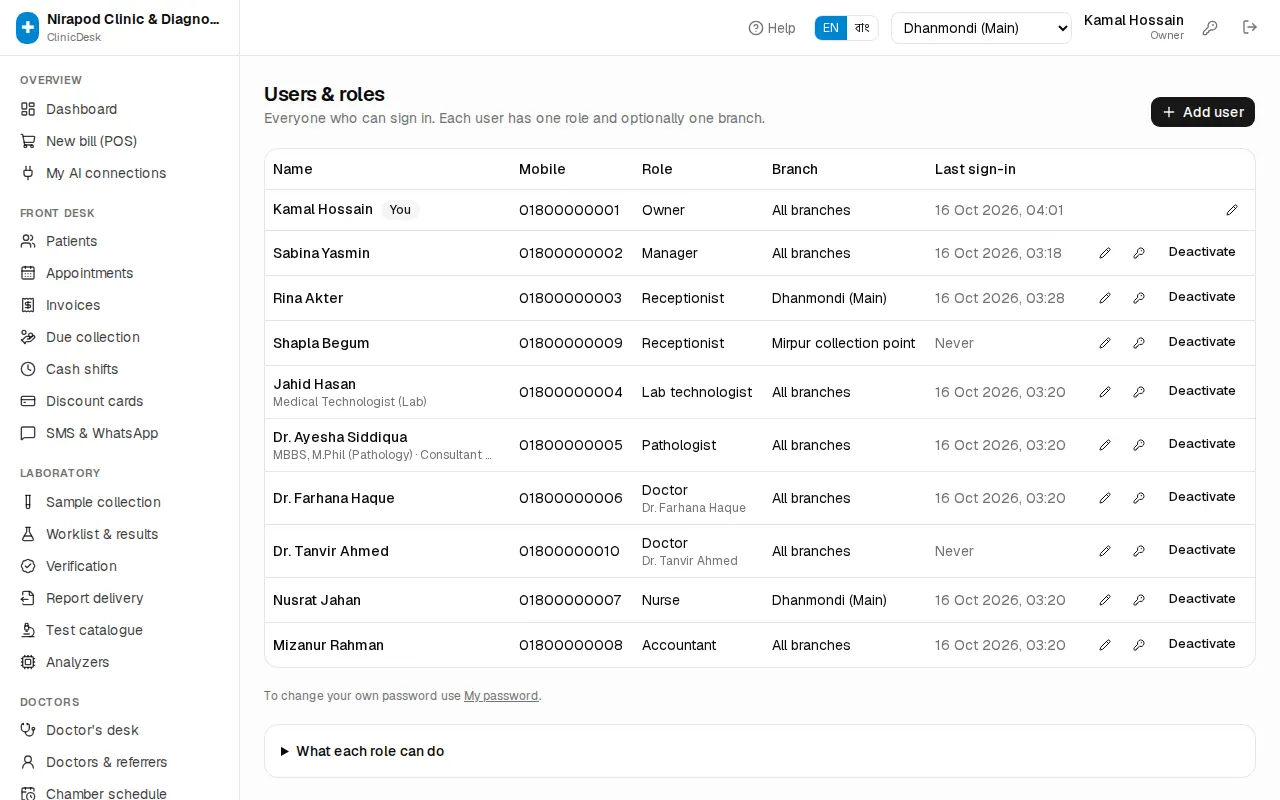Open password key icon in header

click(x=1210, y=28)
